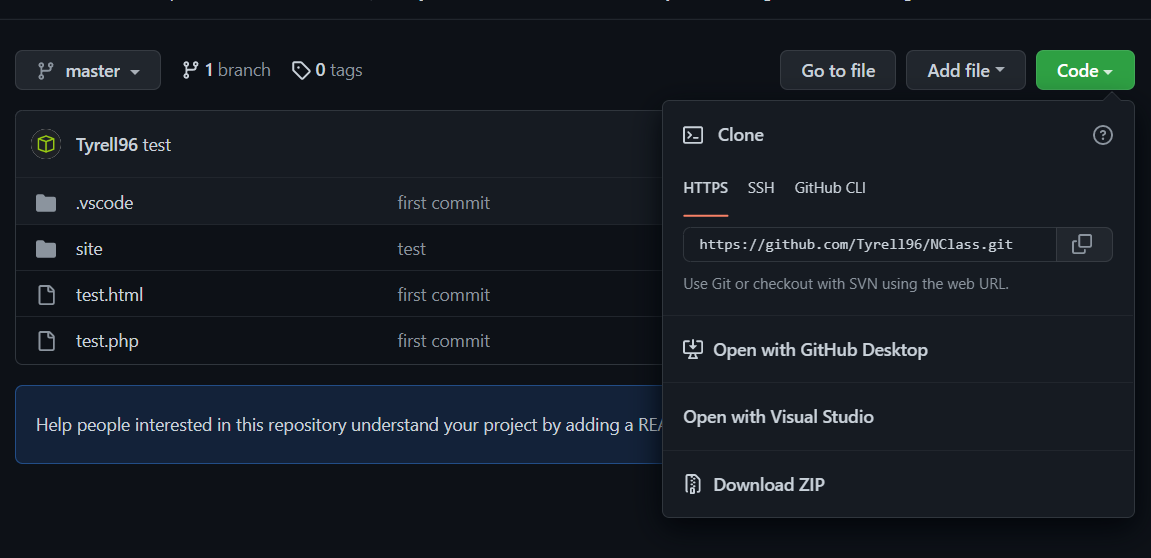The height and width of the screenshot is (558, 1151).
Task: Open the test.php file
Action: point(107,341)
